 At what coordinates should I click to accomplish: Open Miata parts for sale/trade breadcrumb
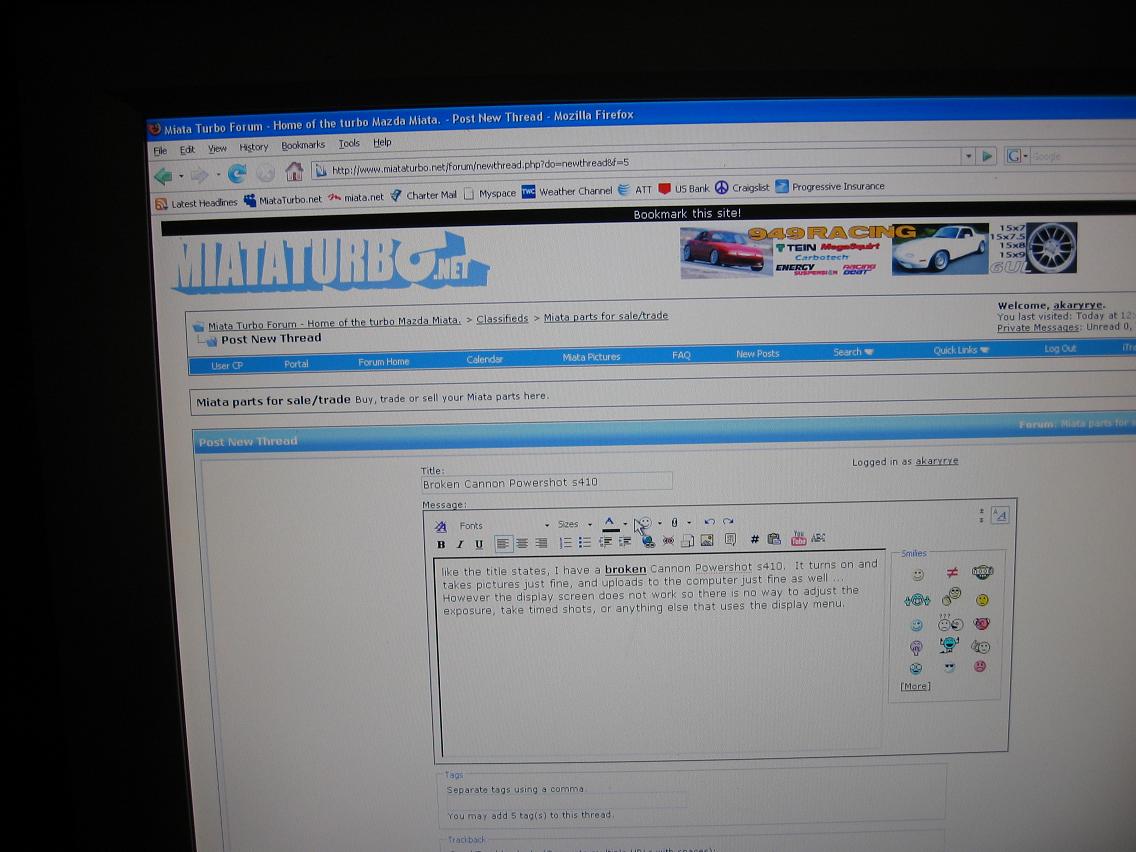(606, 316)
